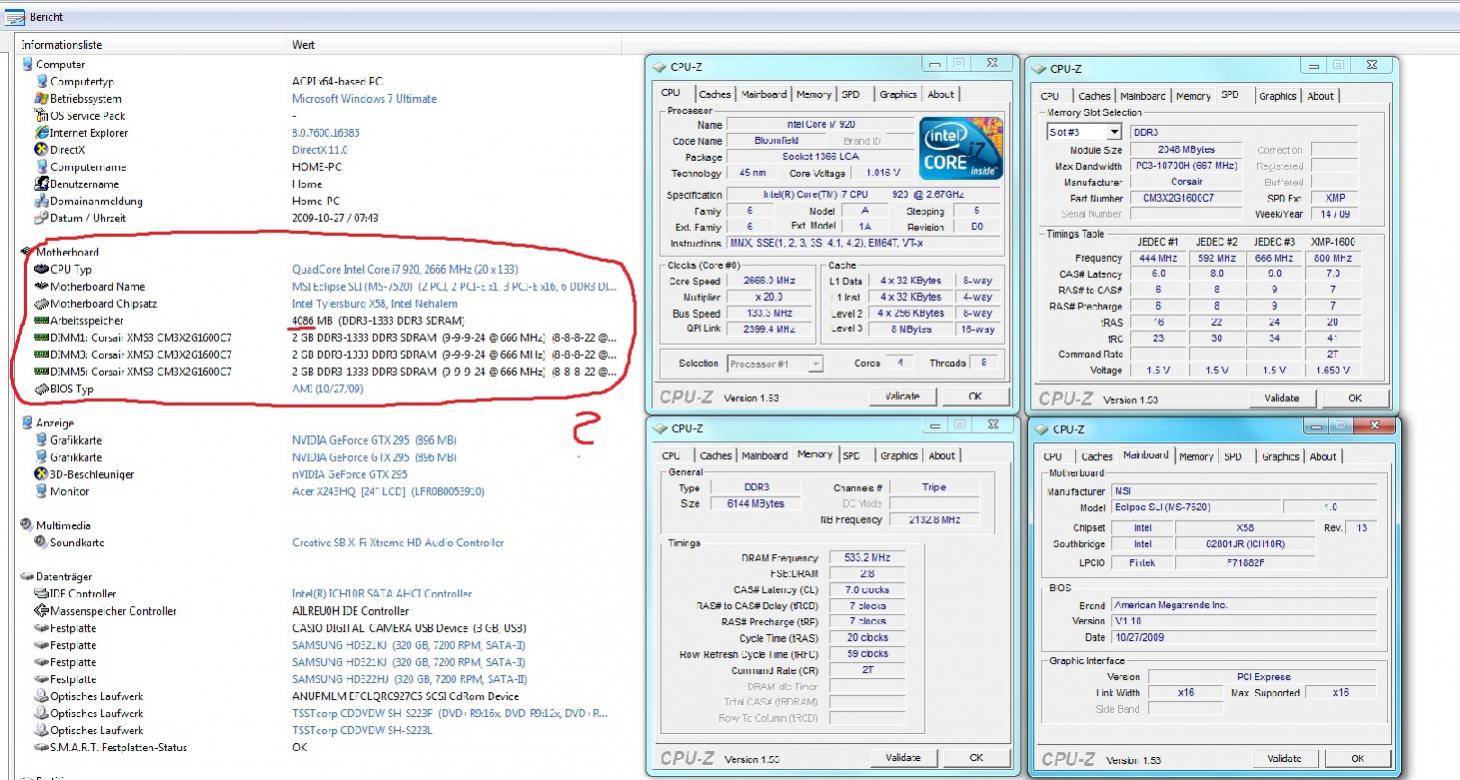Open Microsoft Windows 7 Ultimate link
Image resolution: width=1460 pixels, height=780 pixels.
pyautogui.click(x=364, y=98)
